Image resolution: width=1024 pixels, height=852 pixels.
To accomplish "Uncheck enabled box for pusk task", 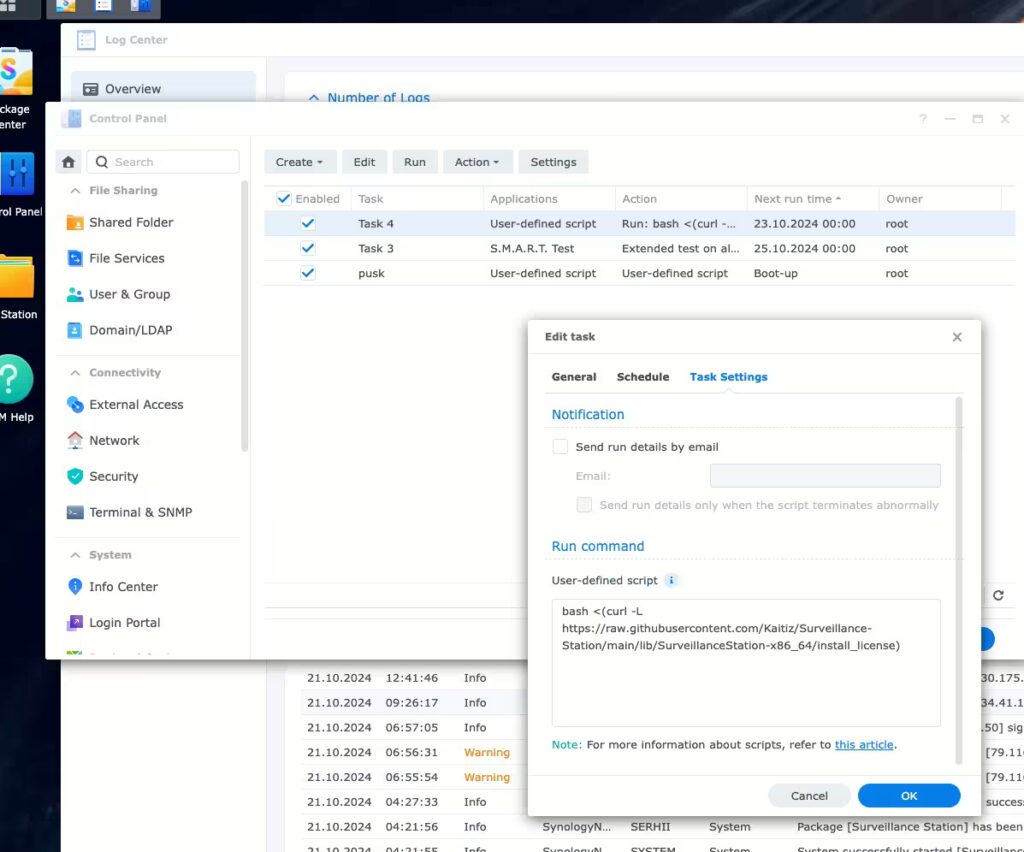I will pos(308,274).
